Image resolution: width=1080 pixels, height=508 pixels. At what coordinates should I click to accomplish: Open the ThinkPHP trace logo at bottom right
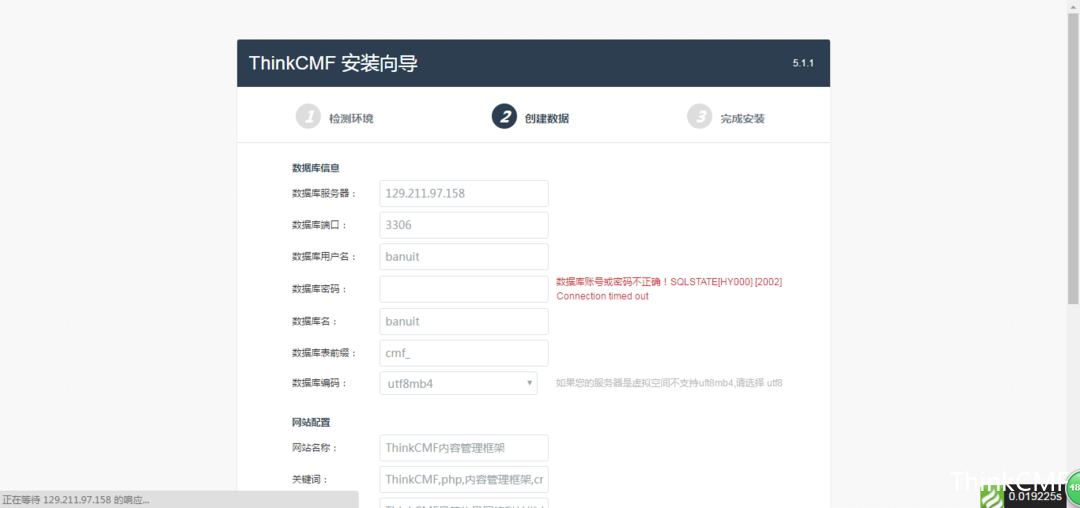[992, 496]
